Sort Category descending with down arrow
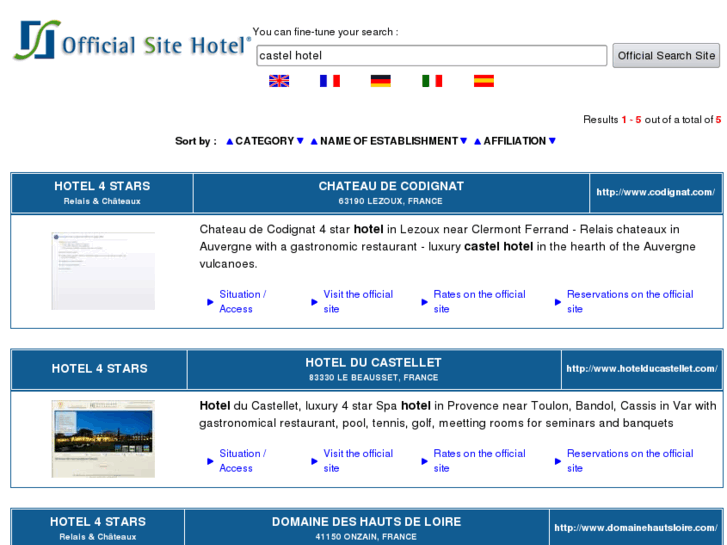Image resolution: width=727 pixels, height=545 pixels. (300, 141)
